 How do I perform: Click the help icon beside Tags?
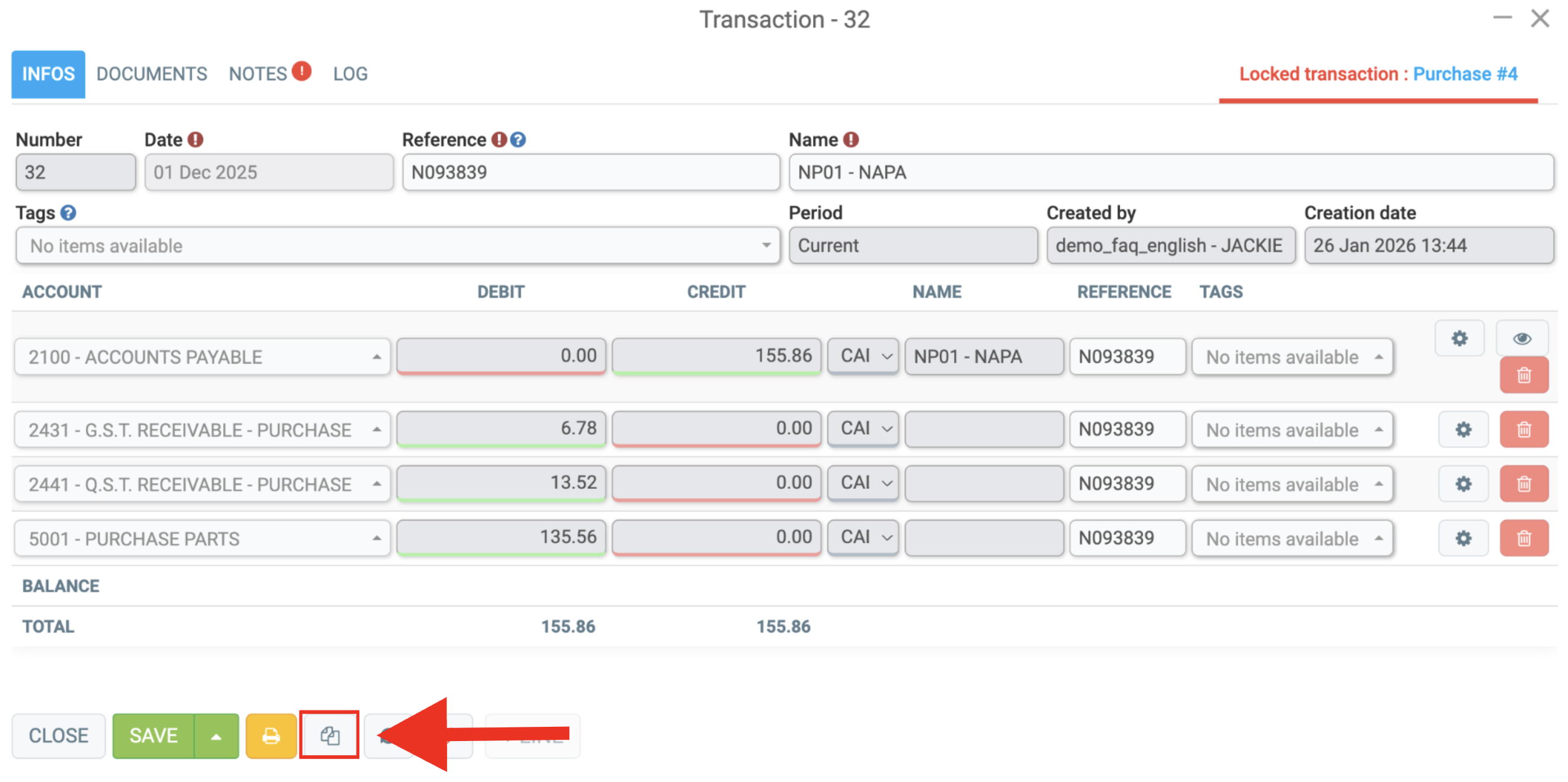68,212
